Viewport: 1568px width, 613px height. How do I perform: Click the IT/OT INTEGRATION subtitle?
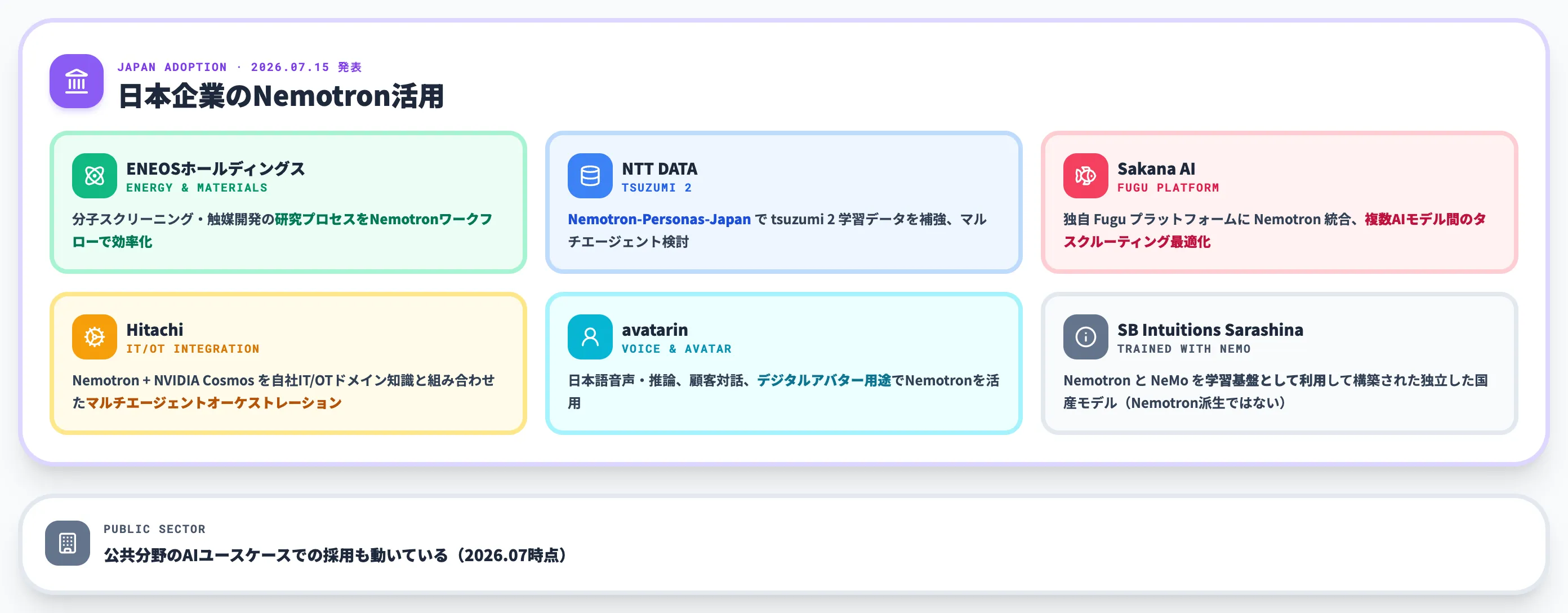click(193, 349)
